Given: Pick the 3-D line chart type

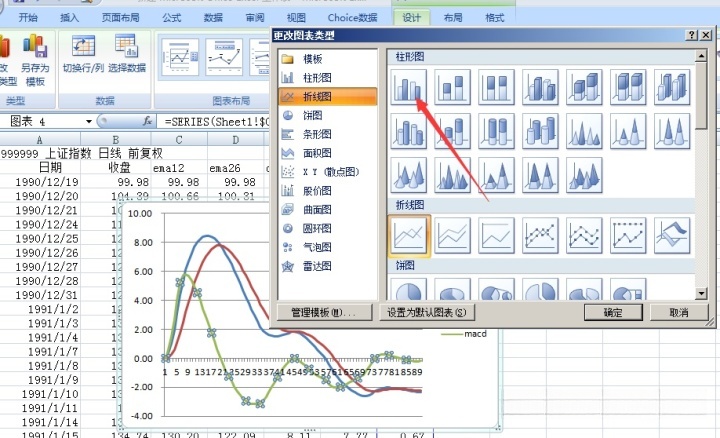Looking at the screenshot, I should click(x=672, y=236).
